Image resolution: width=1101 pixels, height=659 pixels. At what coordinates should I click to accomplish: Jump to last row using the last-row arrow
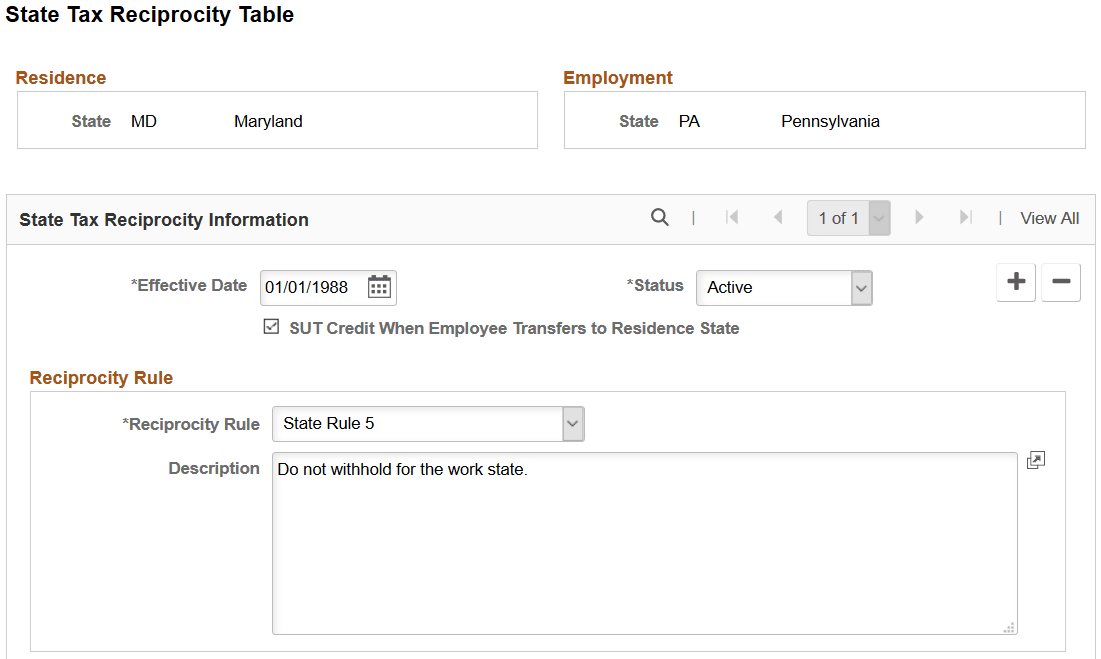click(964, 217)
